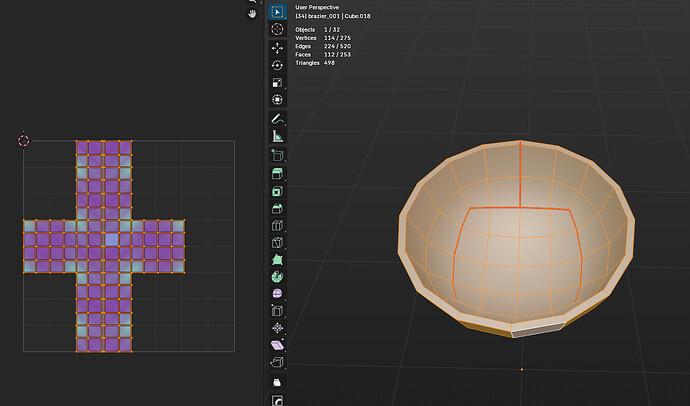
Task: Activate the Add Cube tool
Action: tap(277, 155)
